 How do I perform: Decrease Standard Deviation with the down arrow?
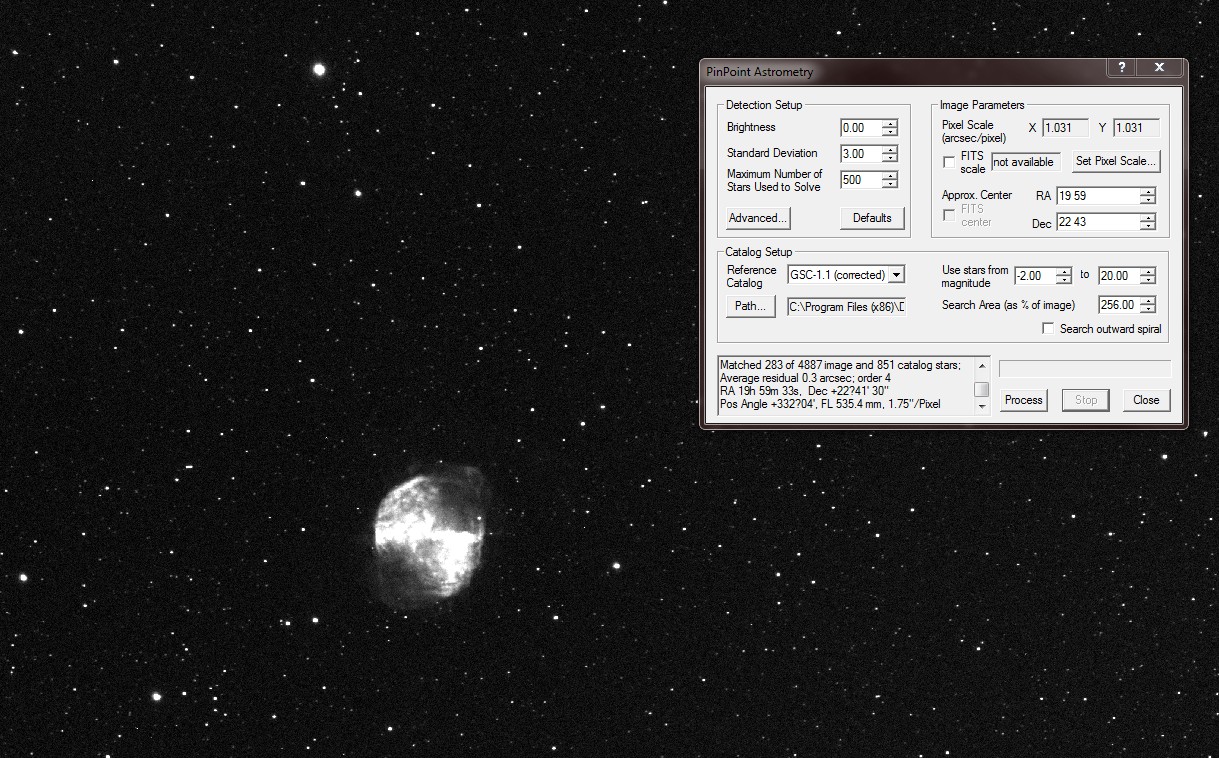(x=890, y=158)
